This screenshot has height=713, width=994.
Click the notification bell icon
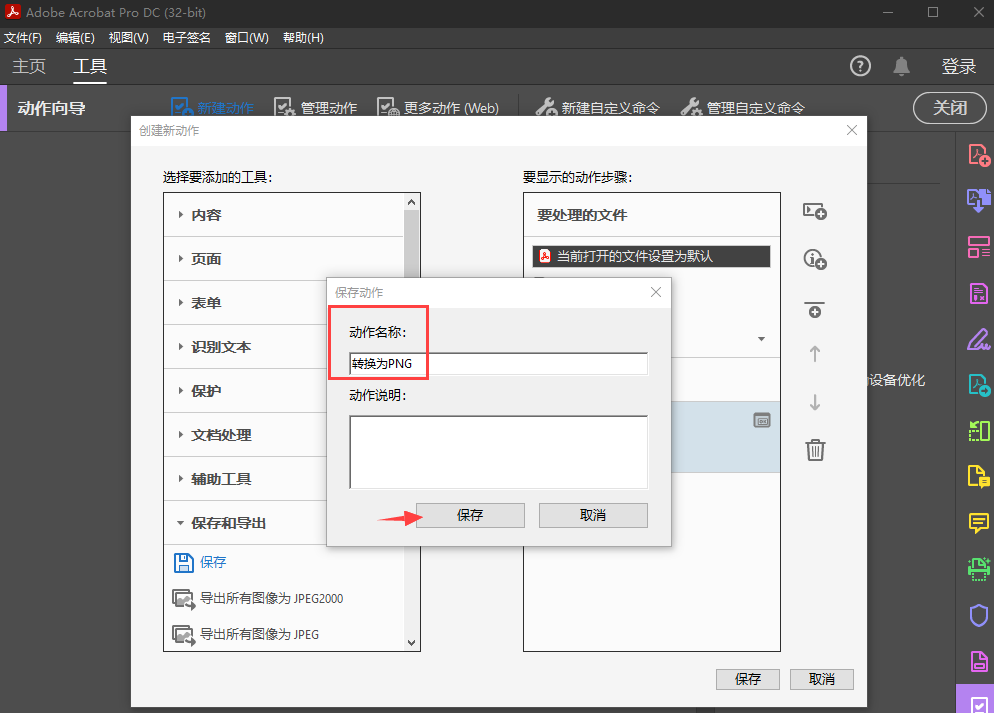tap(901, 67)
